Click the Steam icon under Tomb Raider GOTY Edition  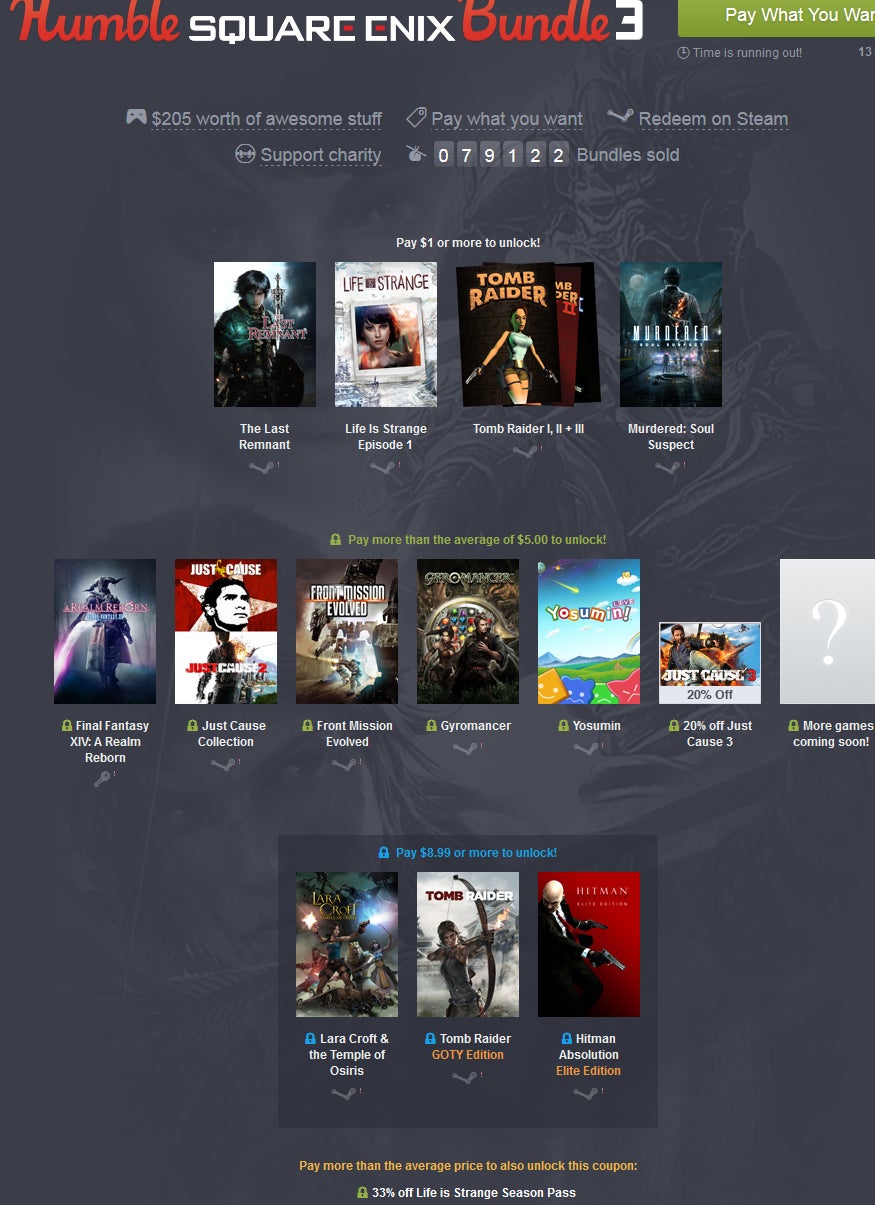point(465,1077)
